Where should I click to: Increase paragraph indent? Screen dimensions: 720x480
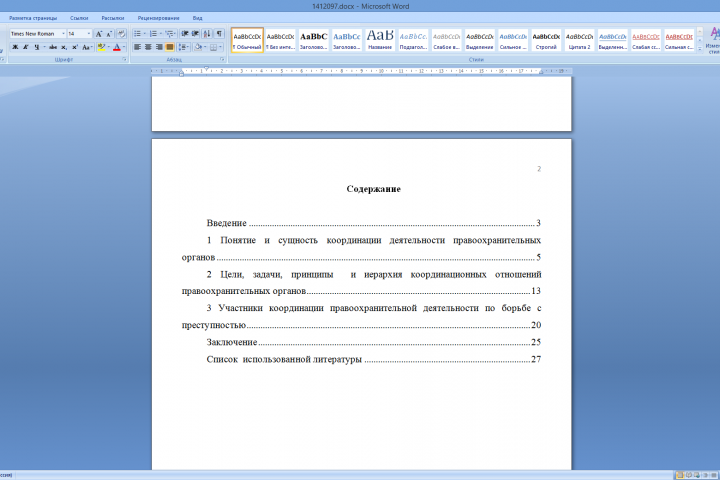[196, 34]
